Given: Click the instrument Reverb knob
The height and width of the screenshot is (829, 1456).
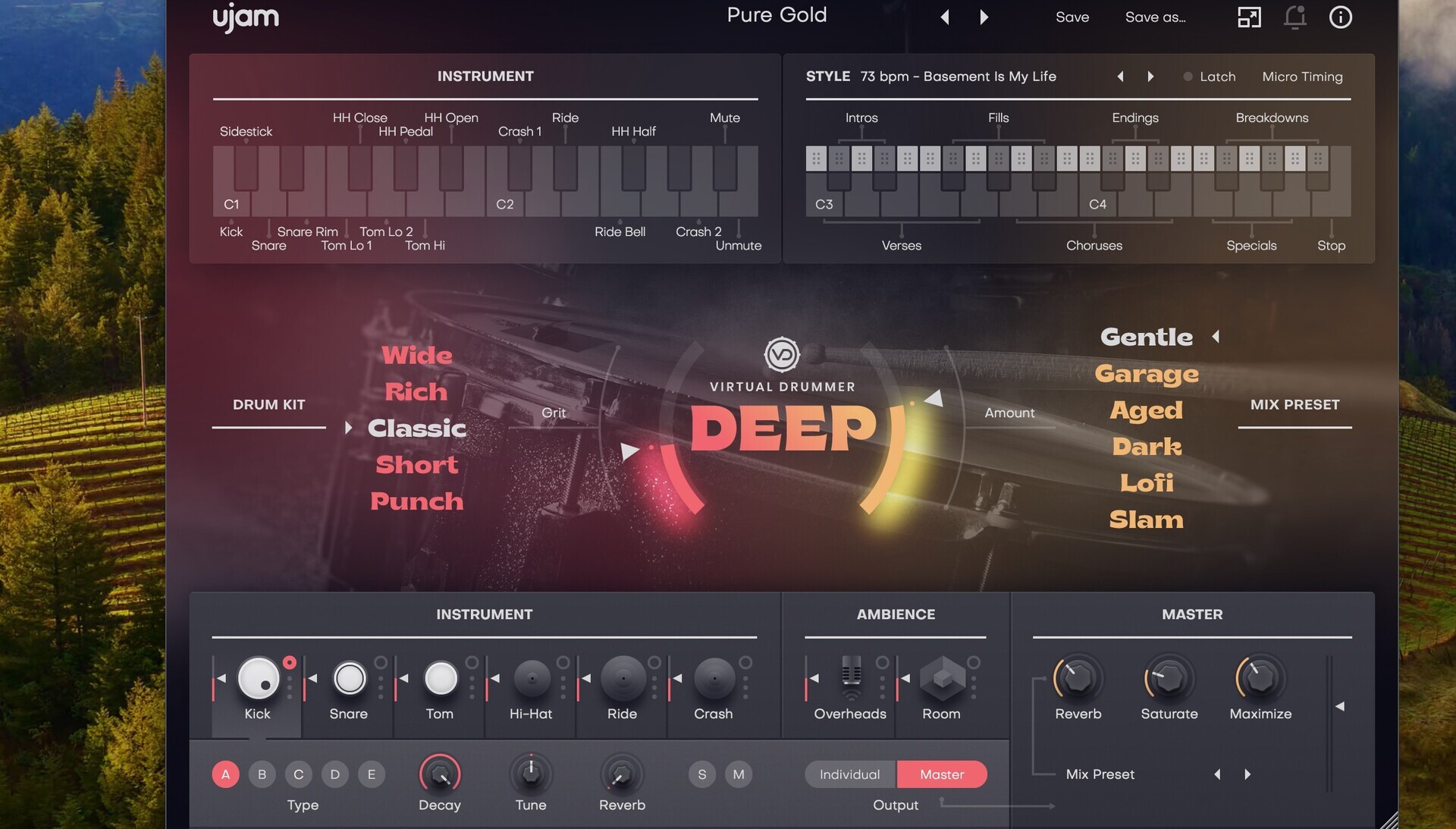Looking at the screenshot, I should [622, 774].
